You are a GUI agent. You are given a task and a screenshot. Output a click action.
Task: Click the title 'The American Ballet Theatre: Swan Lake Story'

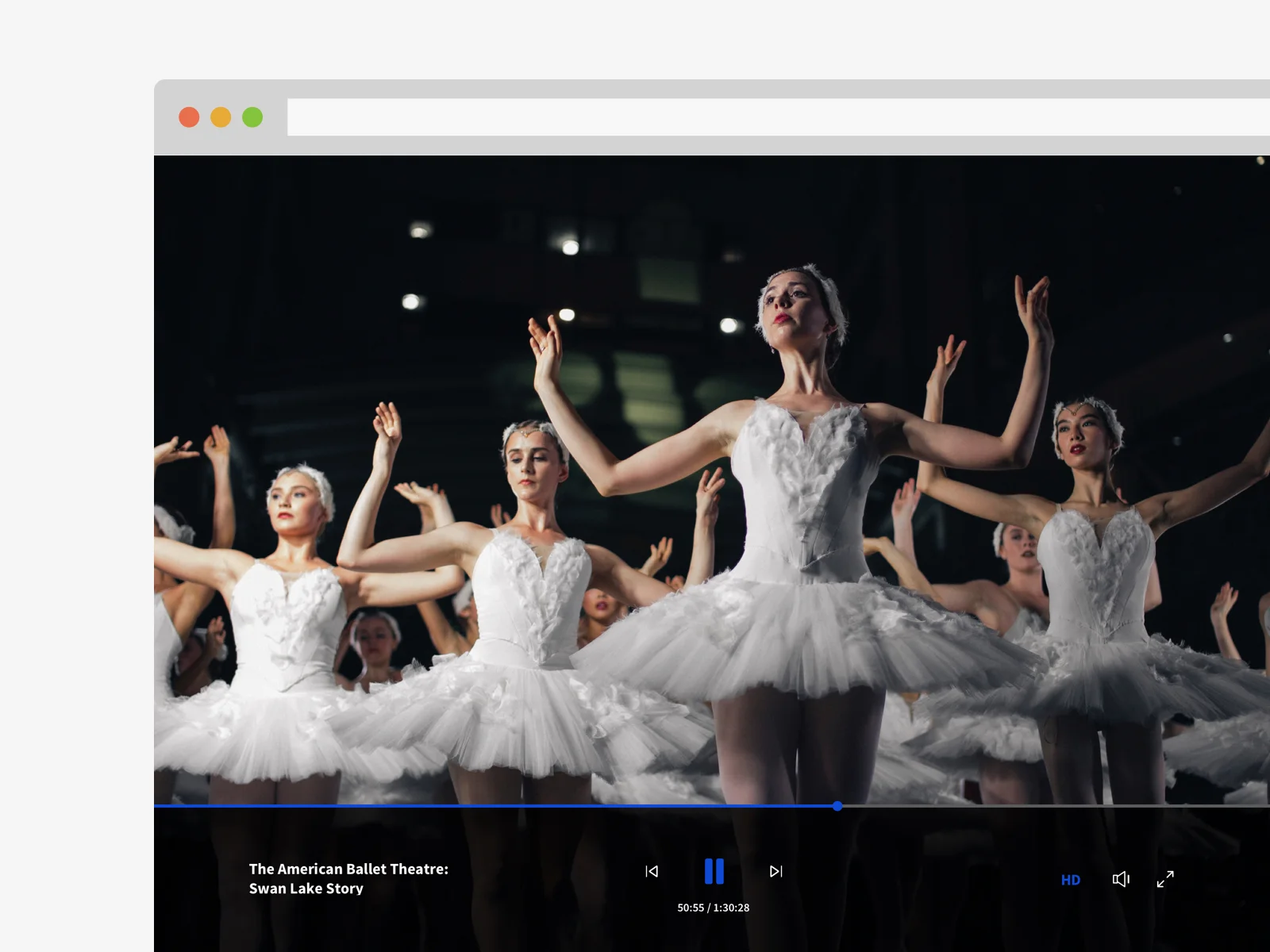tap(348, 879)
